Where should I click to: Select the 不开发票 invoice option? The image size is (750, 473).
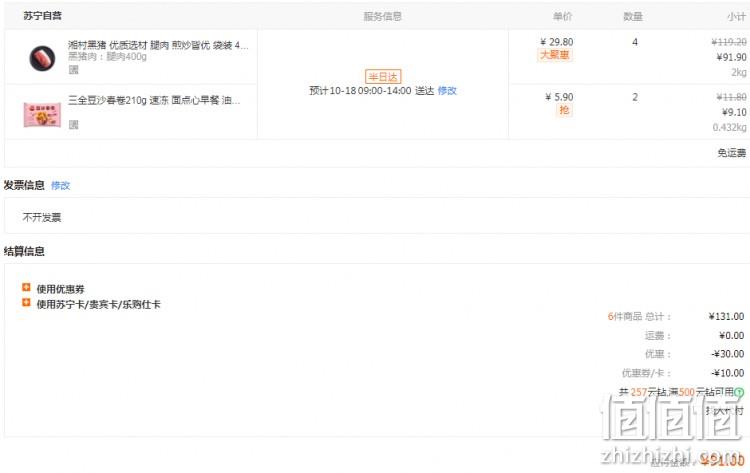point(42,218)
